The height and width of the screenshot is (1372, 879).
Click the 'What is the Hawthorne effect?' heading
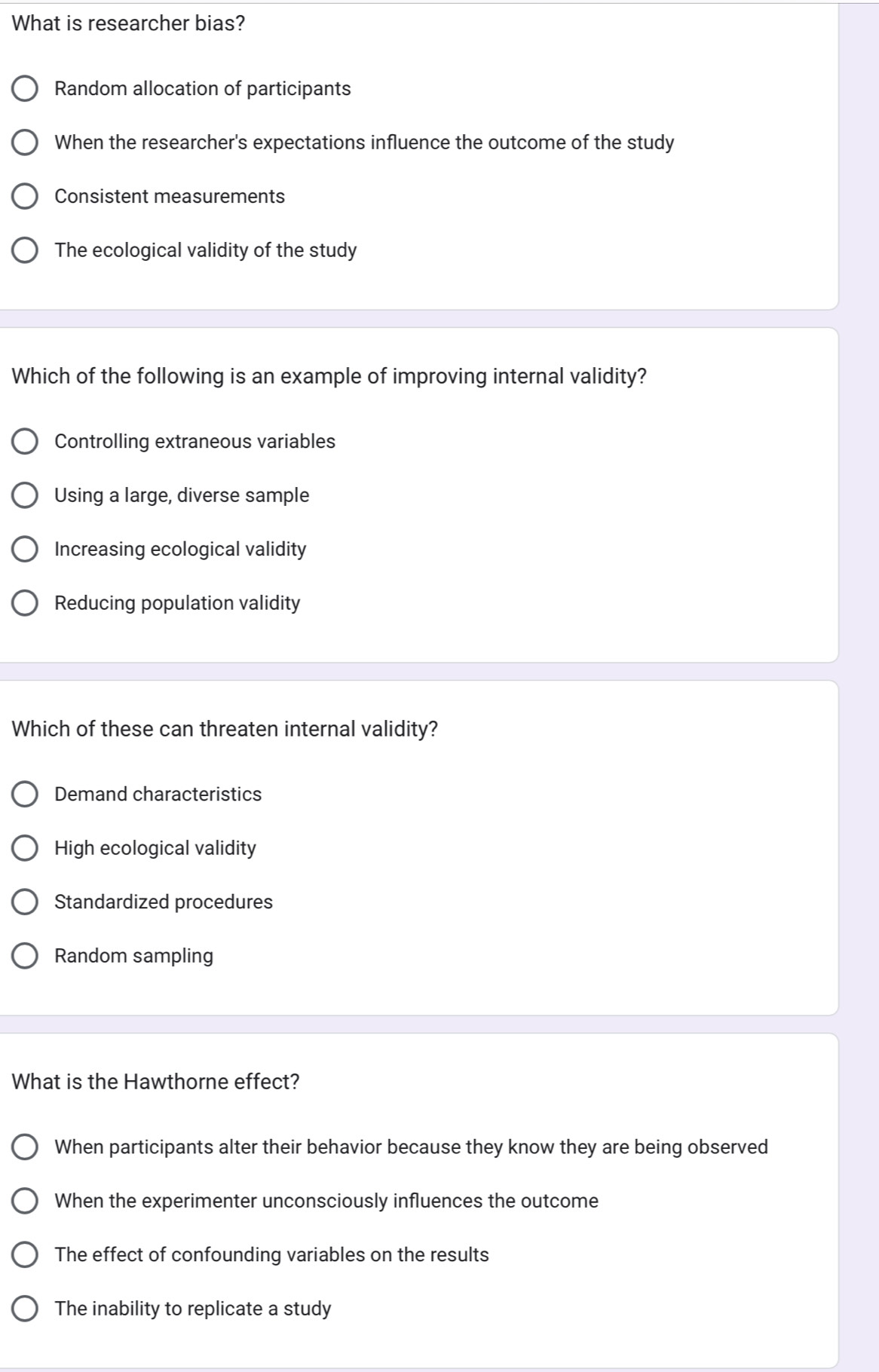(x=156, y=1082)
